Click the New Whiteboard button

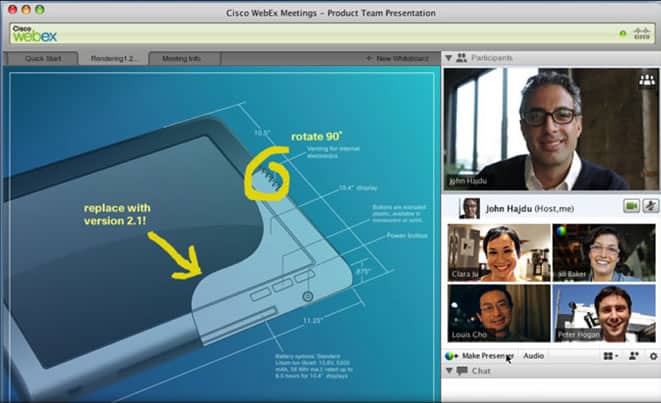click(398, 58)
